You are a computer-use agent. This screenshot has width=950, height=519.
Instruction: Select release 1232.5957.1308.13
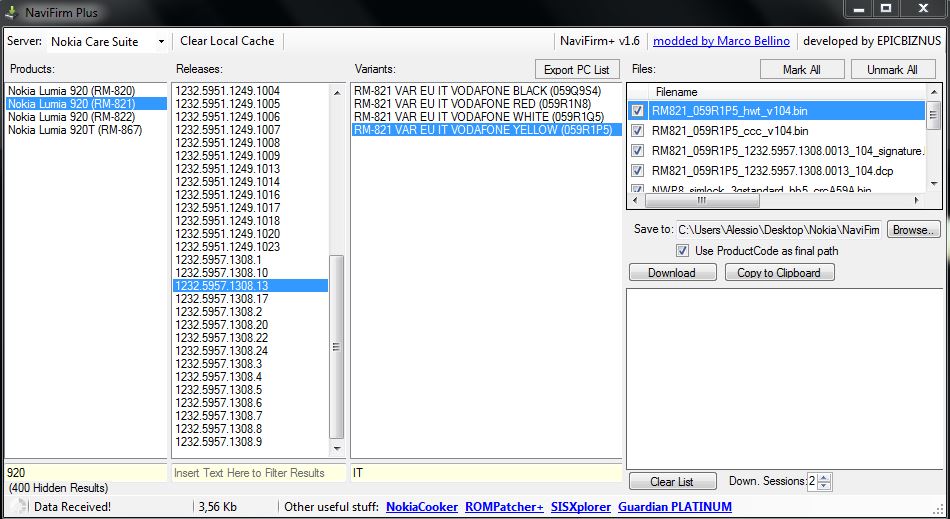click(x=250, y=286)
